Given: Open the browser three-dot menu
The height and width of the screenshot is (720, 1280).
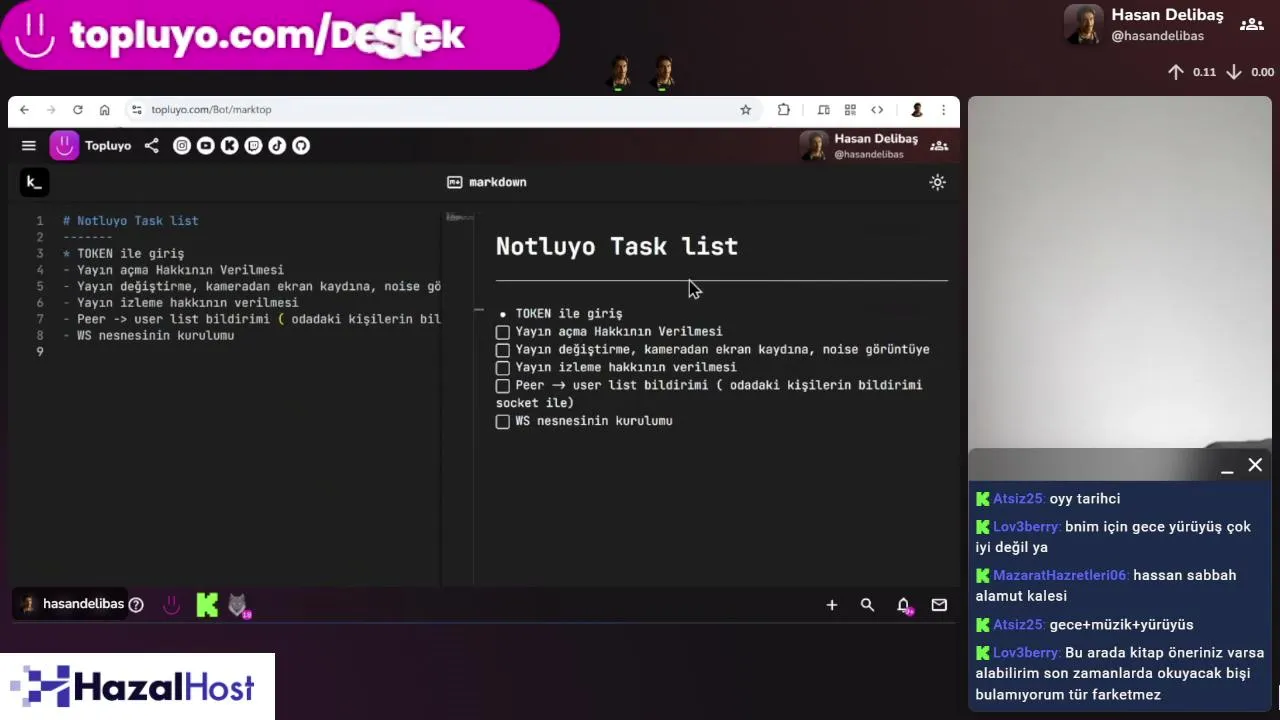Looking at the screenshot, I should (x=943, y=110).
